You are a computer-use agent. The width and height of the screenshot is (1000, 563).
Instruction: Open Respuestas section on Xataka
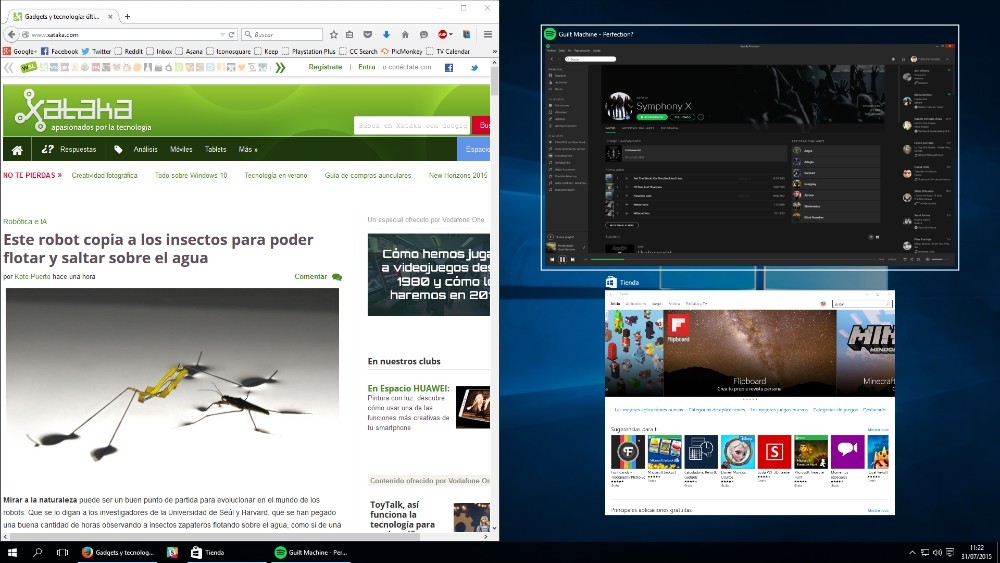68,149
